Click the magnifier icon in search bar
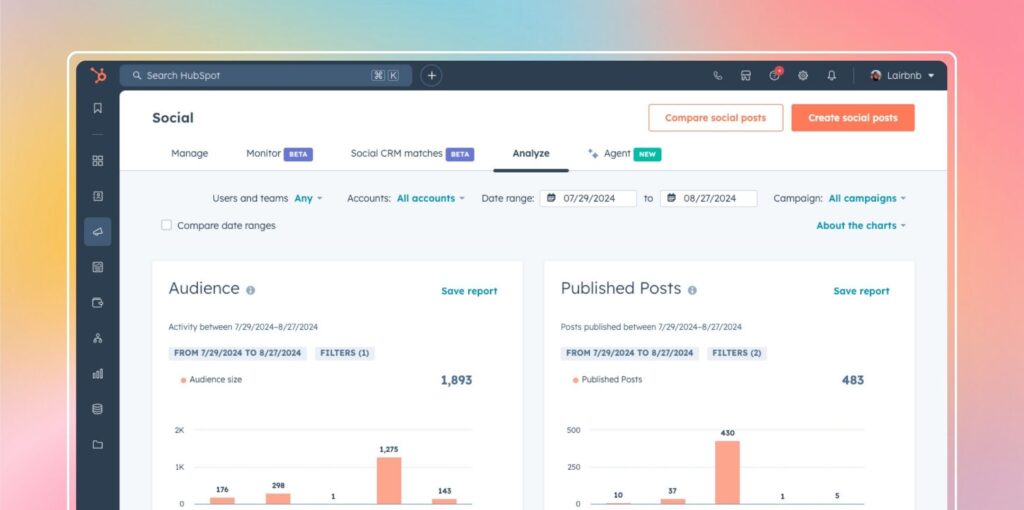This screenshot has width=1024, height=510. pyautogui.click(x=136, y=76)
